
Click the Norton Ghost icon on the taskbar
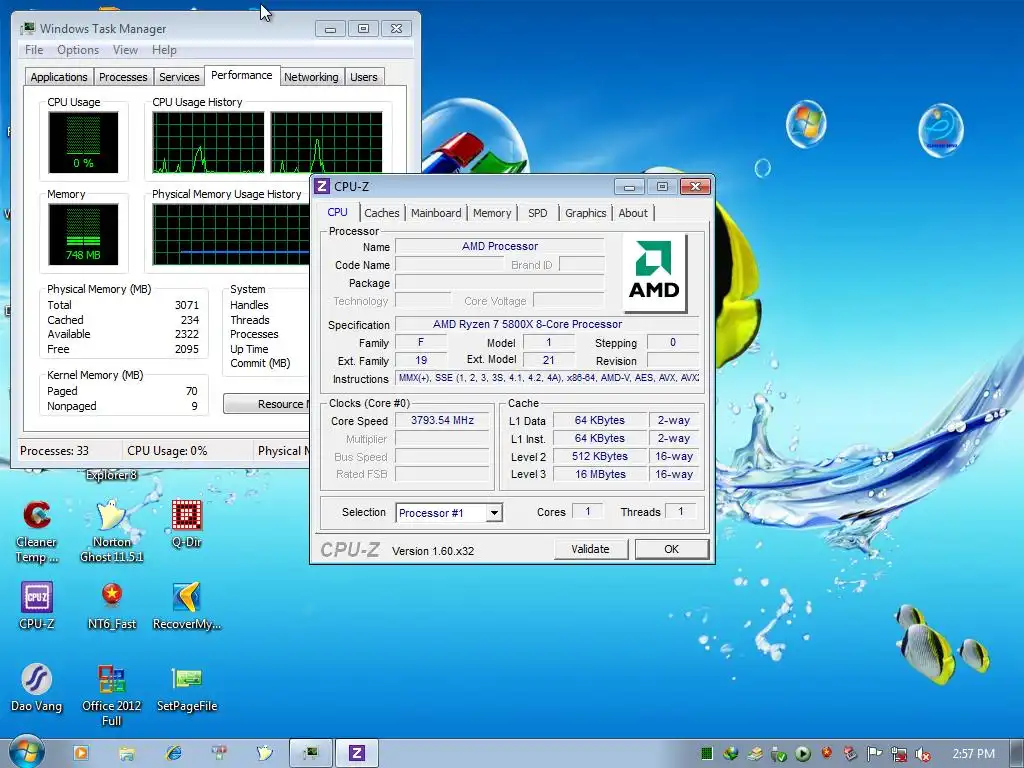point(264,753)
